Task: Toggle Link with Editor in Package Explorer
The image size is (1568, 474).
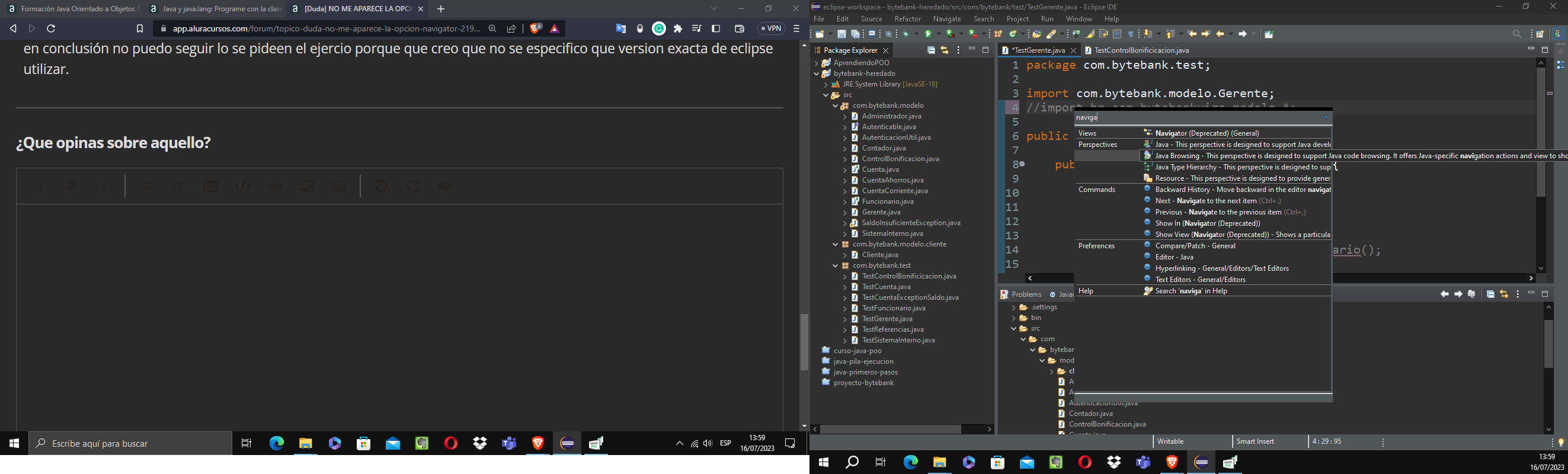Action: click(x=945, y=50)
